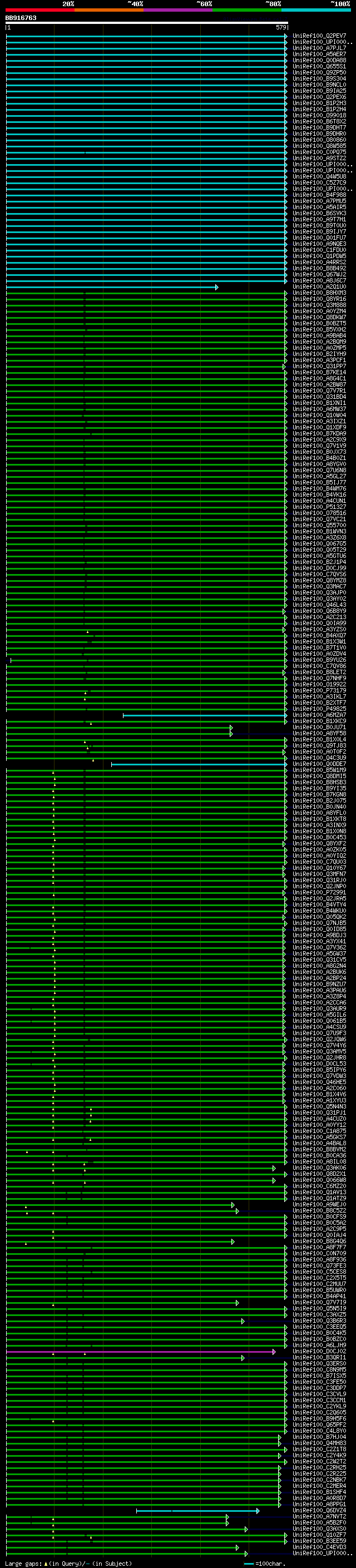This screenshot has width=356, height=1568.
Task: Click the red 20% identity legend bar
Action: tap(40, 10)
